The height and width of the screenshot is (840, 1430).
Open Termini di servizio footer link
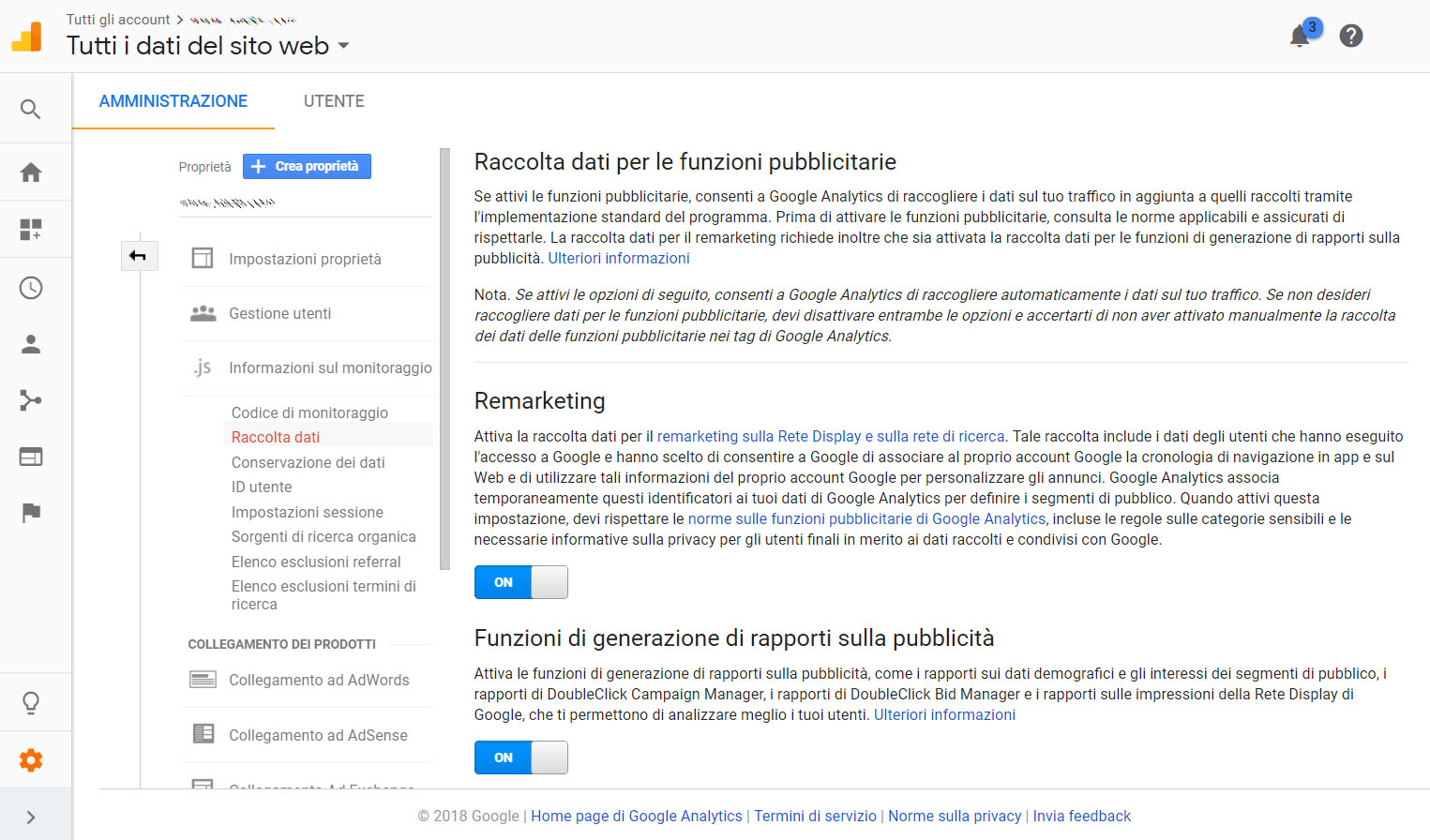coord(815,816)
